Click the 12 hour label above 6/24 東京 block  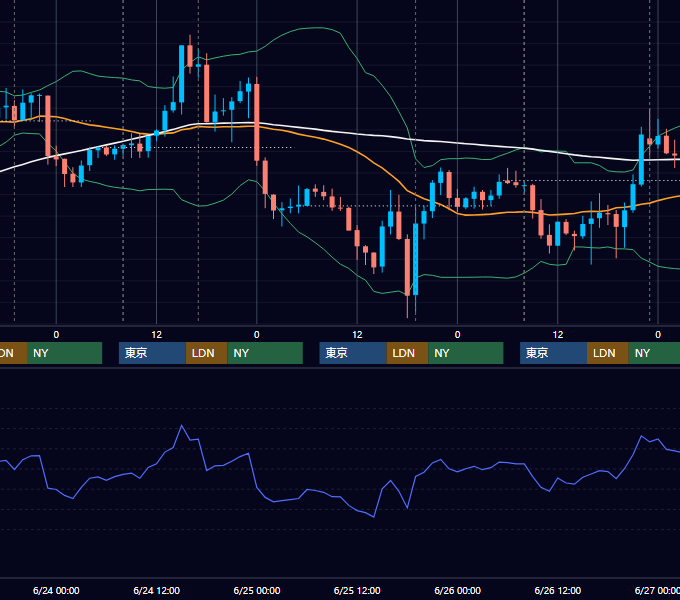pyautogui.click(x=157, y=335)
